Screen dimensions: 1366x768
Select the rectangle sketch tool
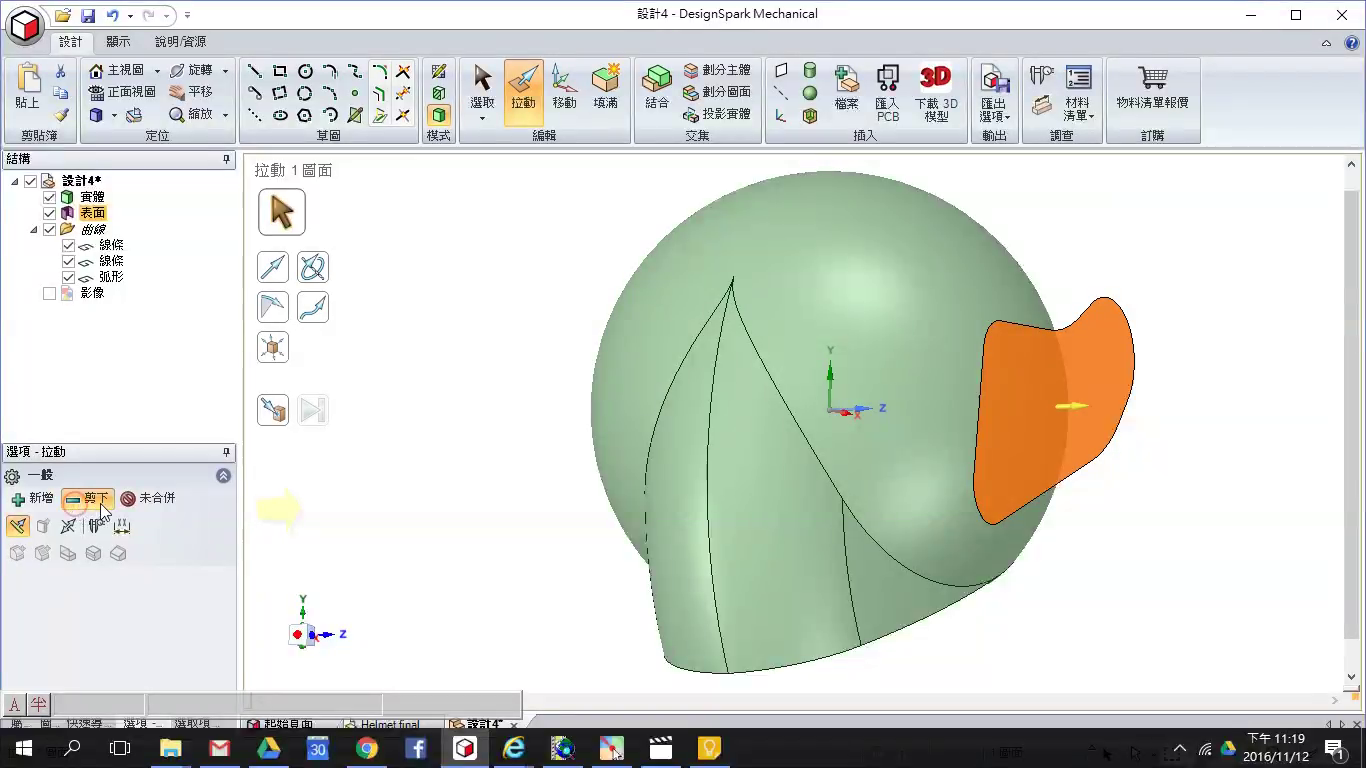280,71
